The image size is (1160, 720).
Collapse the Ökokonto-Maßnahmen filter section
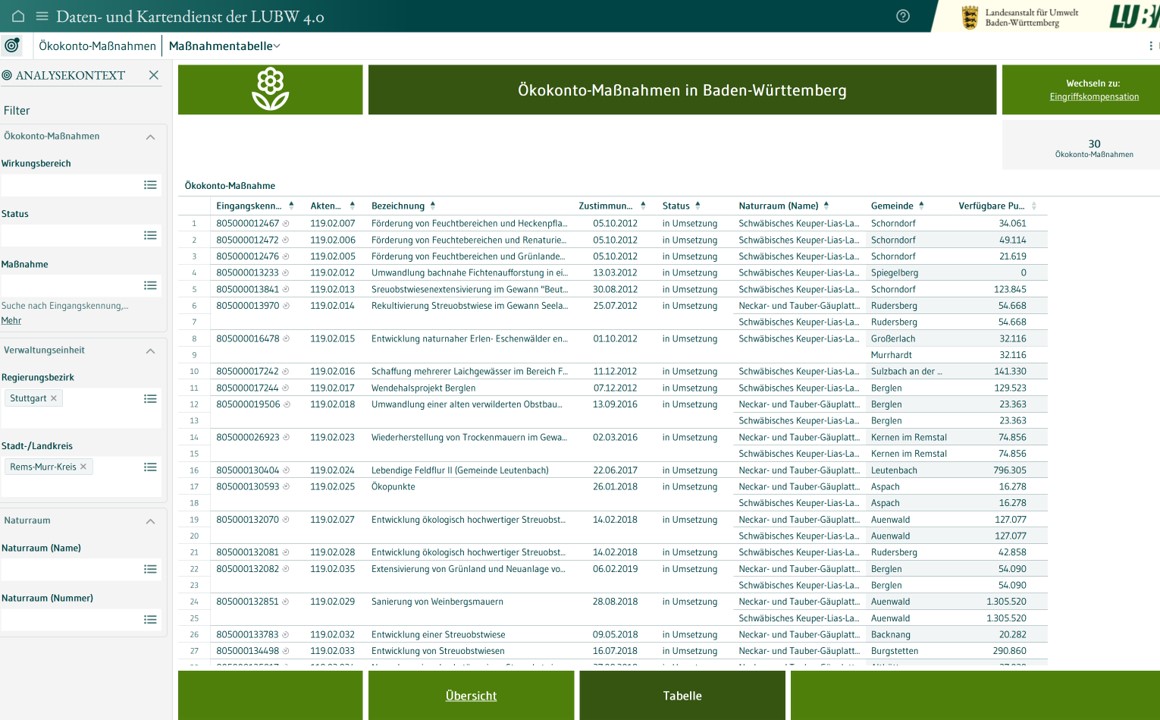click(x=150, y=137)
